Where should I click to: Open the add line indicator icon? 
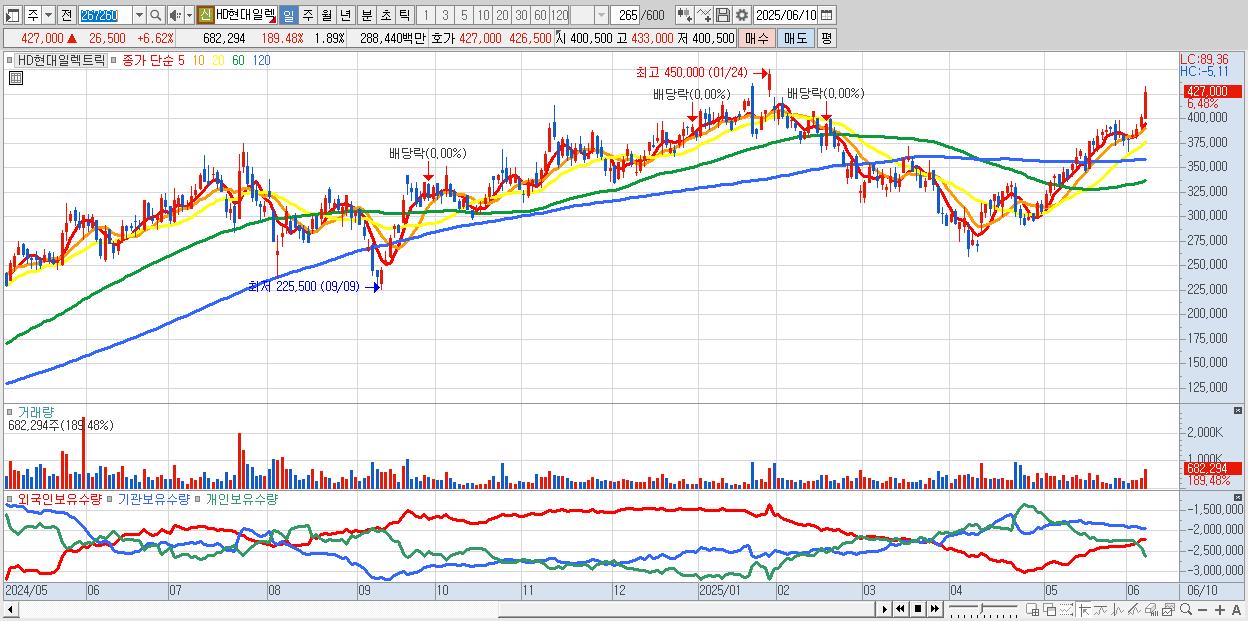coord(704,15)
